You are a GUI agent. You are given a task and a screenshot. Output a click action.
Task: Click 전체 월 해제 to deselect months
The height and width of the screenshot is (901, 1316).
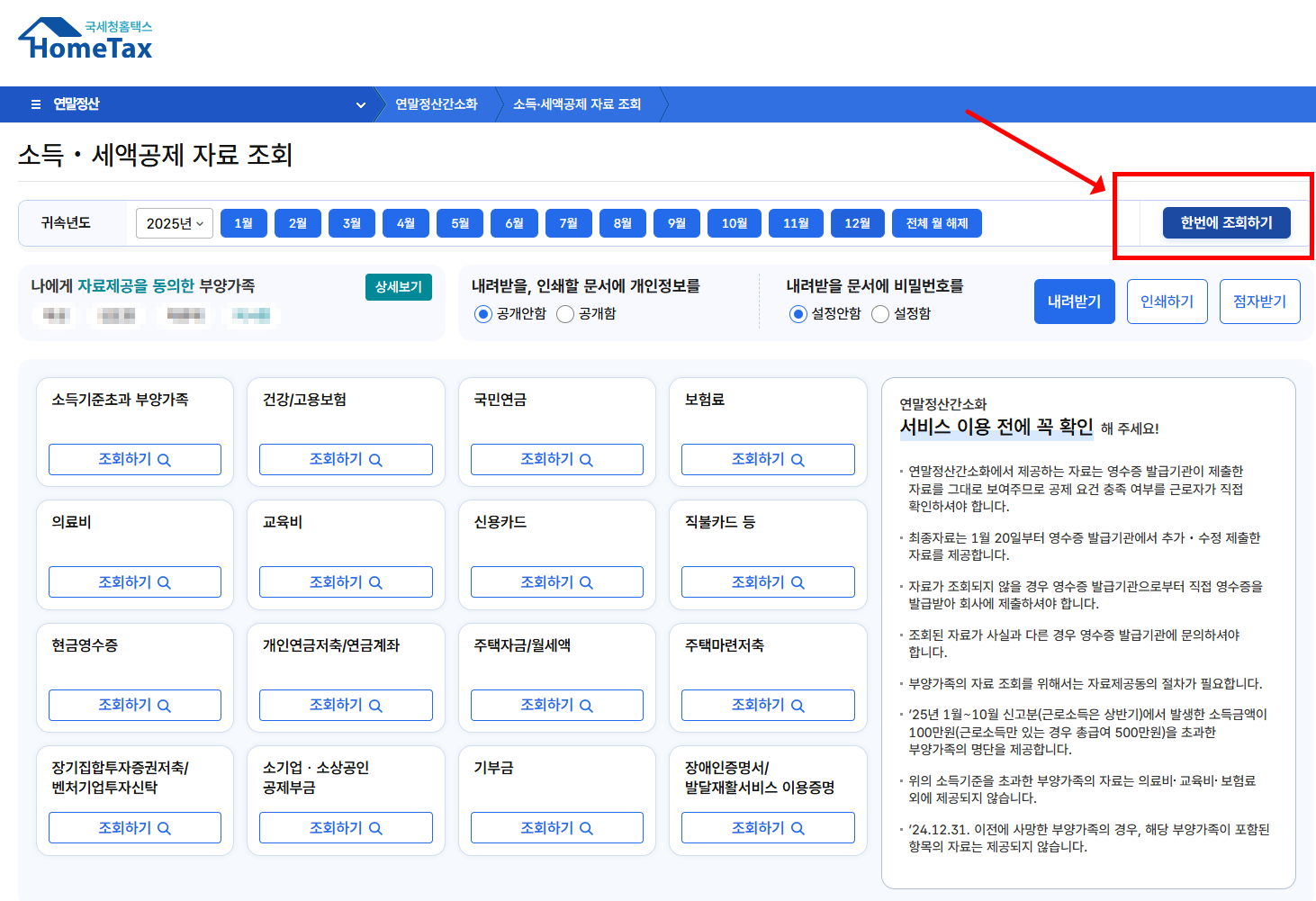coord(936,223)
